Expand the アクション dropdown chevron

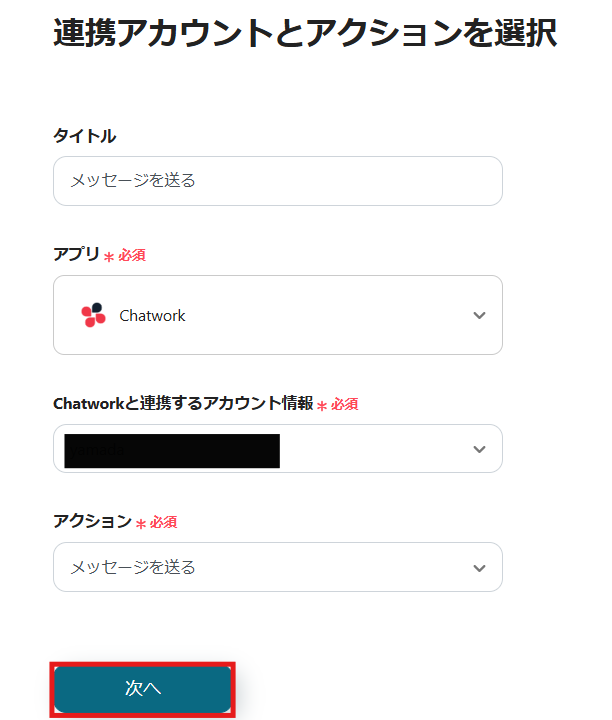(x=479, y=568)
